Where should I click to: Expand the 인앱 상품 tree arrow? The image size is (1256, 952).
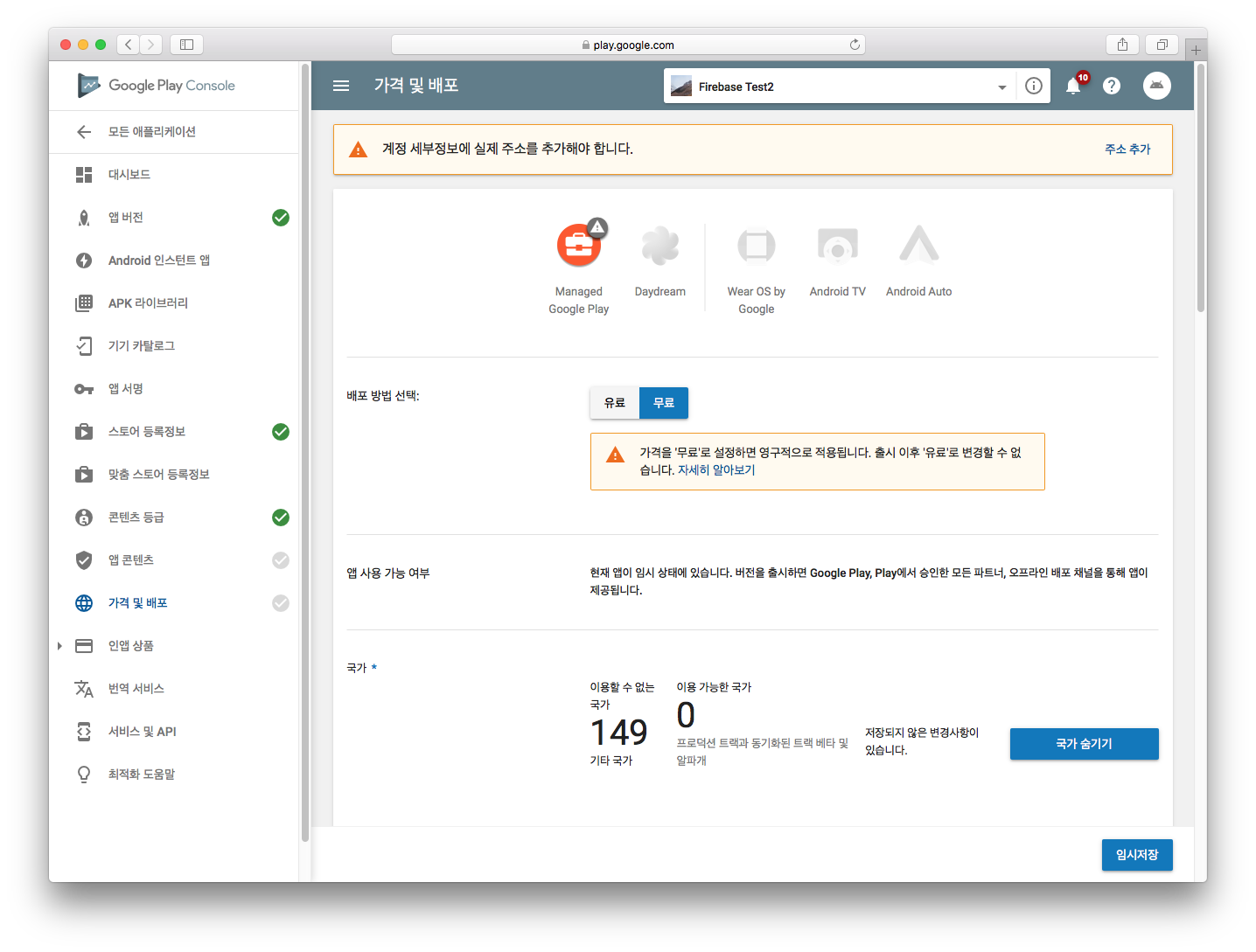[x=59, y=646]
